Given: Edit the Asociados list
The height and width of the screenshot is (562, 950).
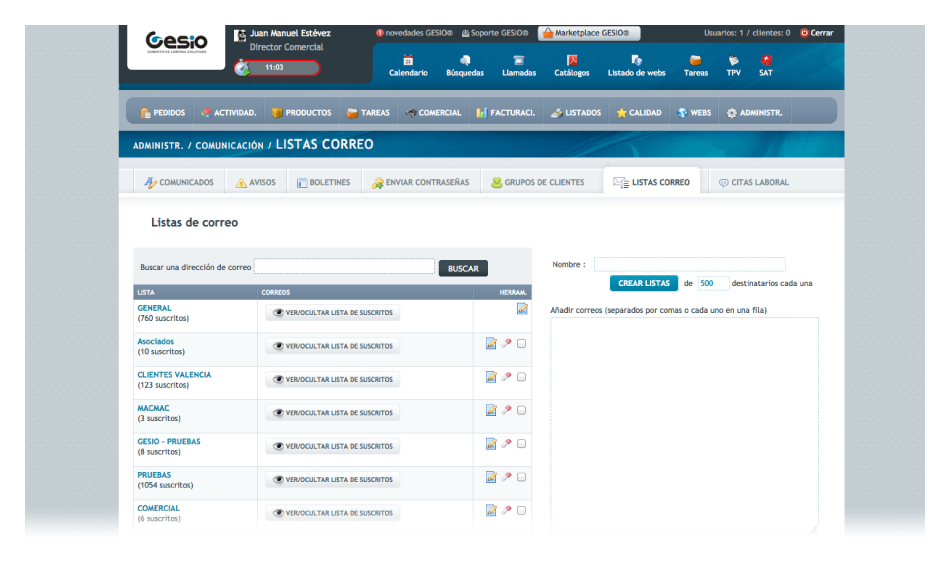Looking at the screenshot, I should 491,343.
